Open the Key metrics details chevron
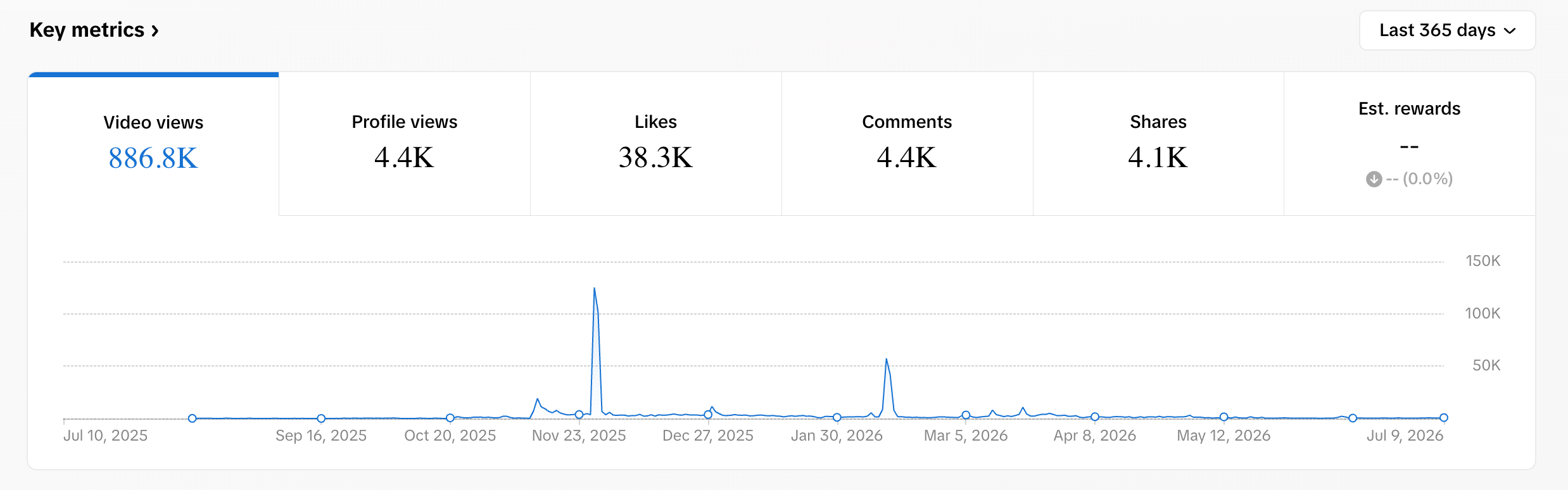The image size is (1568, 490). 155,30
